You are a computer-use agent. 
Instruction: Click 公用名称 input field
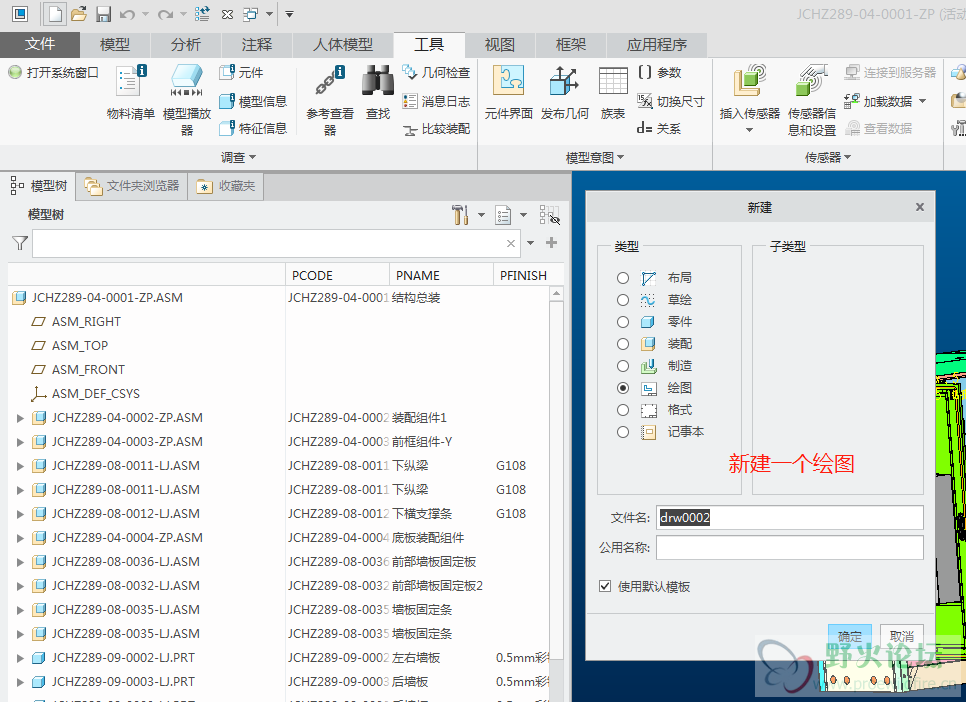790,547
